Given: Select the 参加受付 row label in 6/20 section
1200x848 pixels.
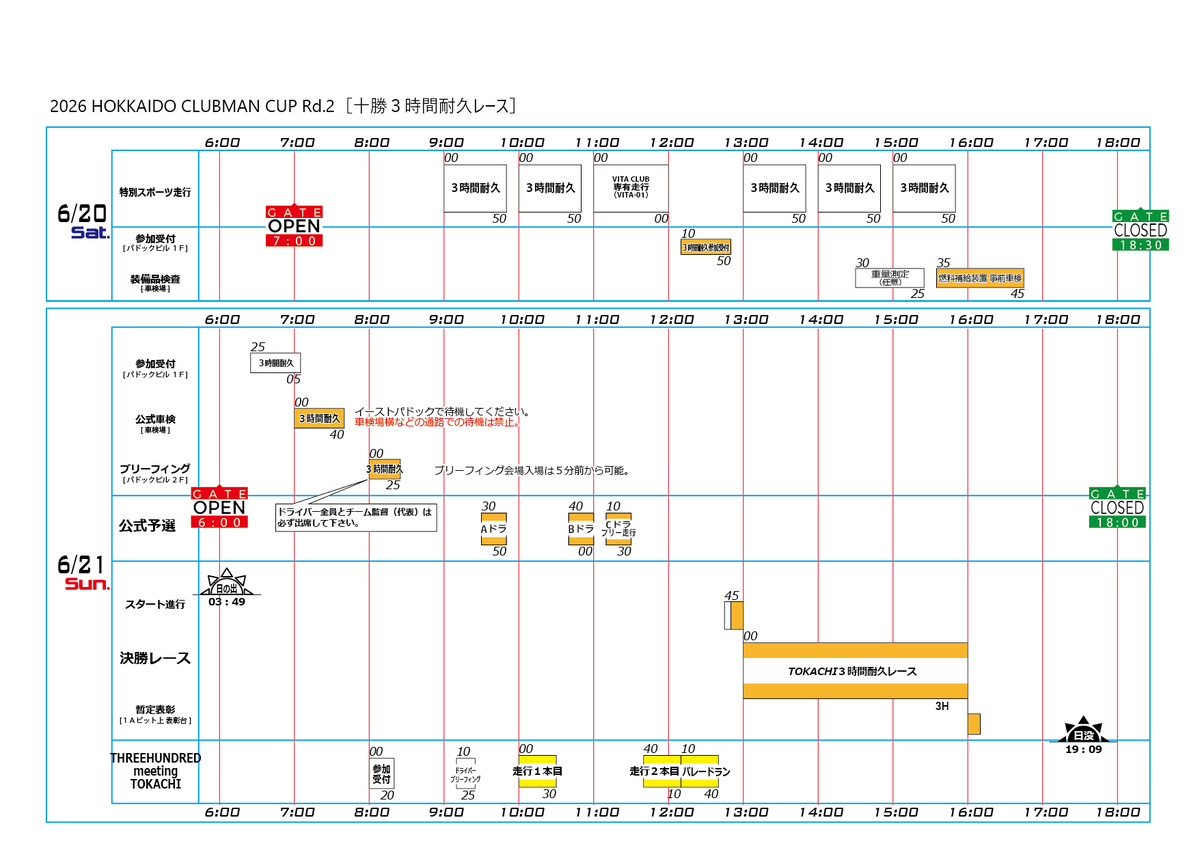Looking at the screenshot, I should [154, 241].
